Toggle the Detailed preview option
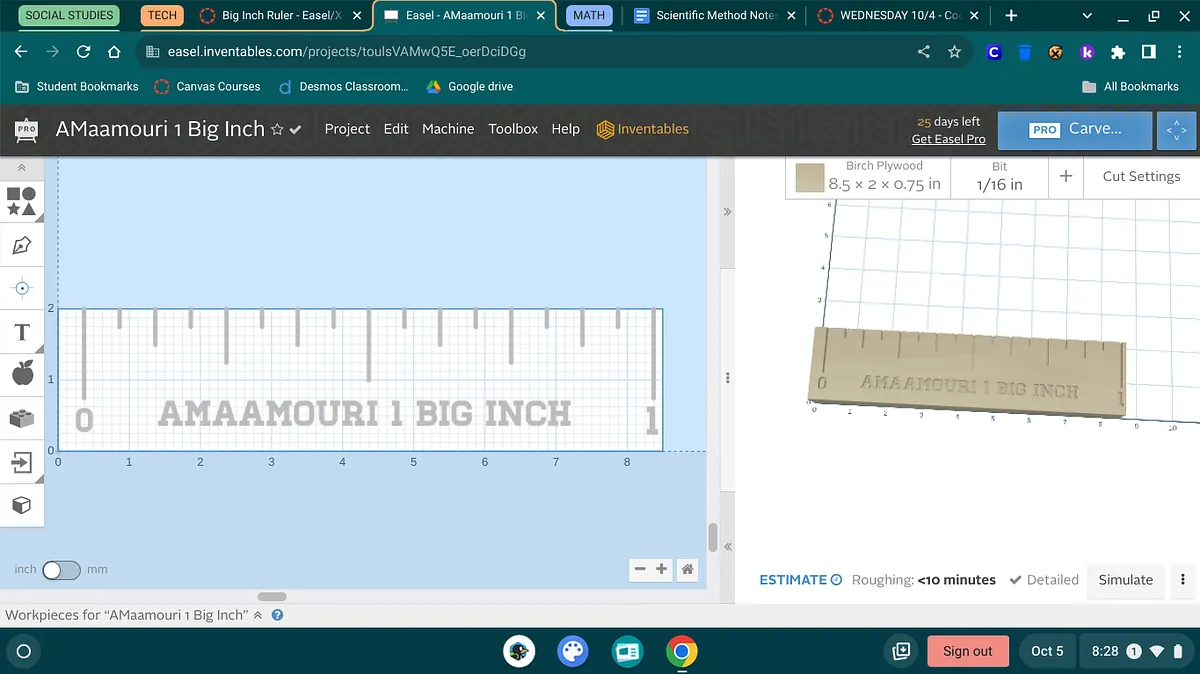The image size is (1200, 674). pos(1044,580)
